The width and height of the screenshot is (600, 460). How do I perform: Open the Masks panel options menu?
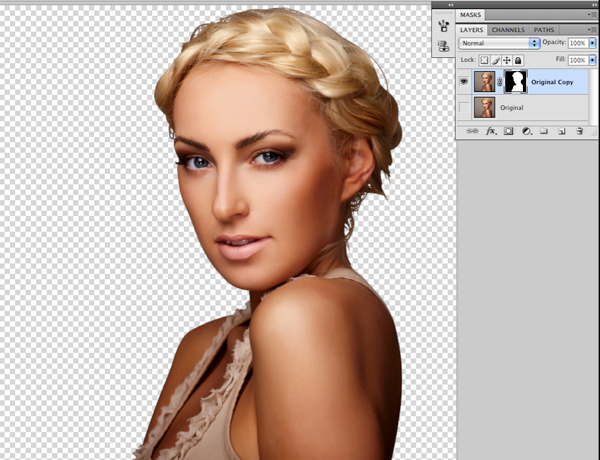coord(592,15)
